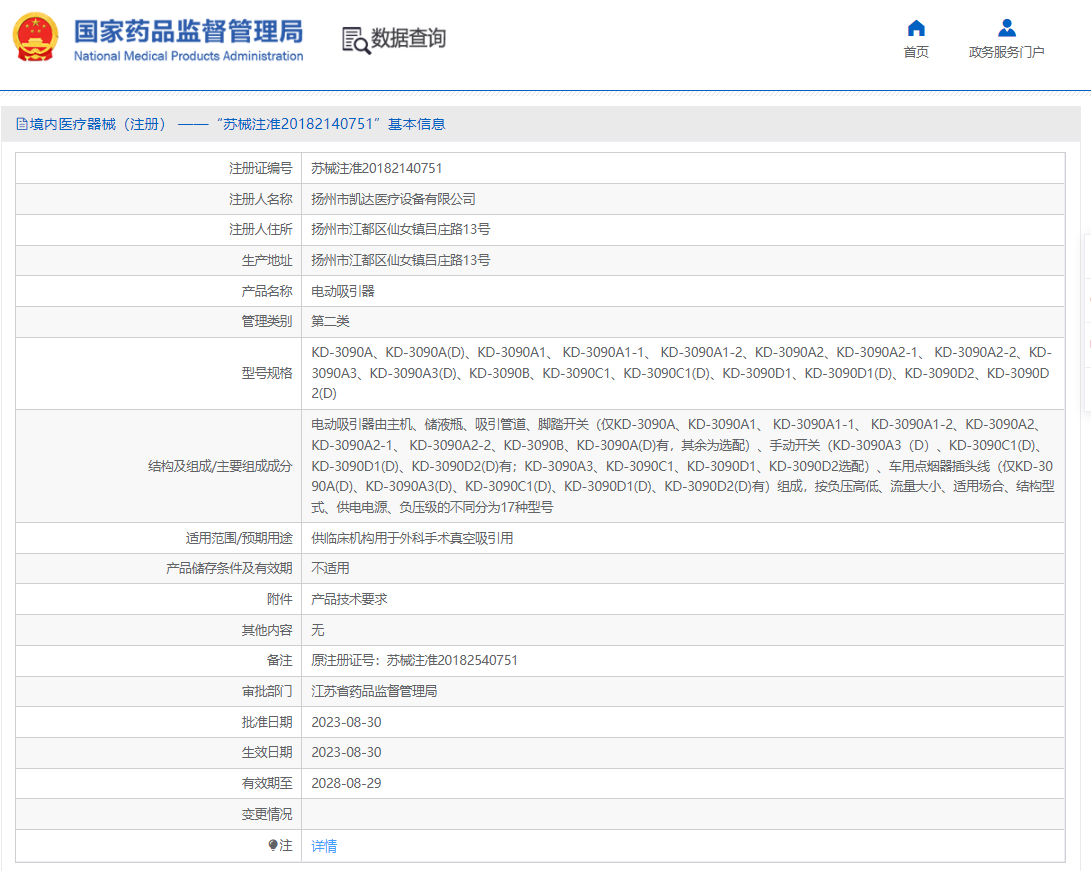Click the document icon in the breadcrumb
Viewport: 1091px width, 871px height.
[22, 123]
